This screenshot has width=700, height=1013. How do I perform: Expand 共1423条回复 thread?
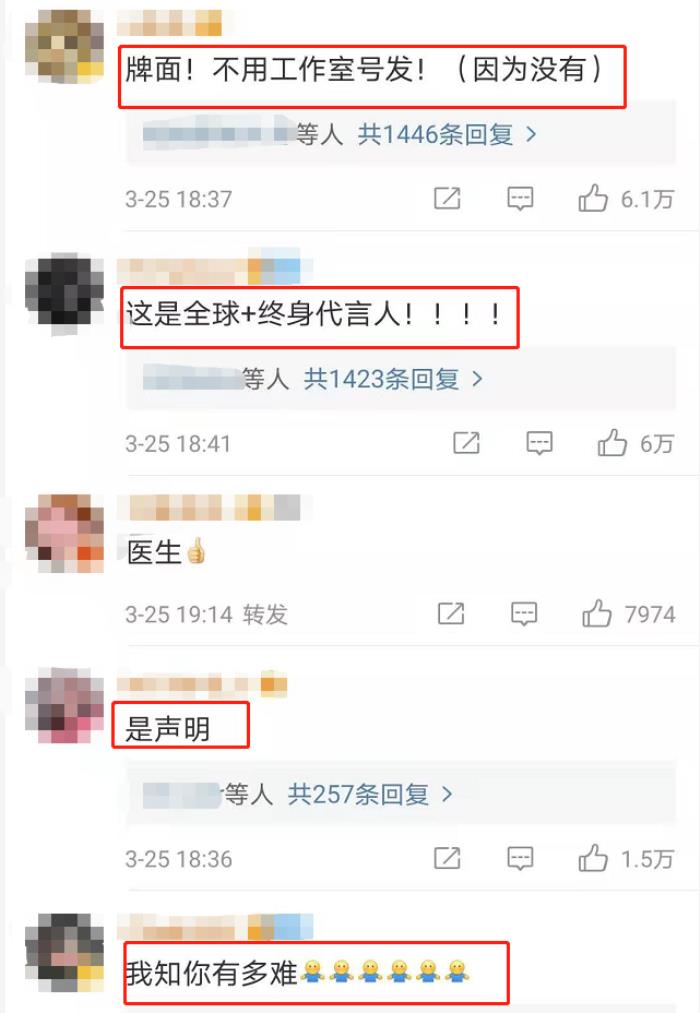[393, 379]
